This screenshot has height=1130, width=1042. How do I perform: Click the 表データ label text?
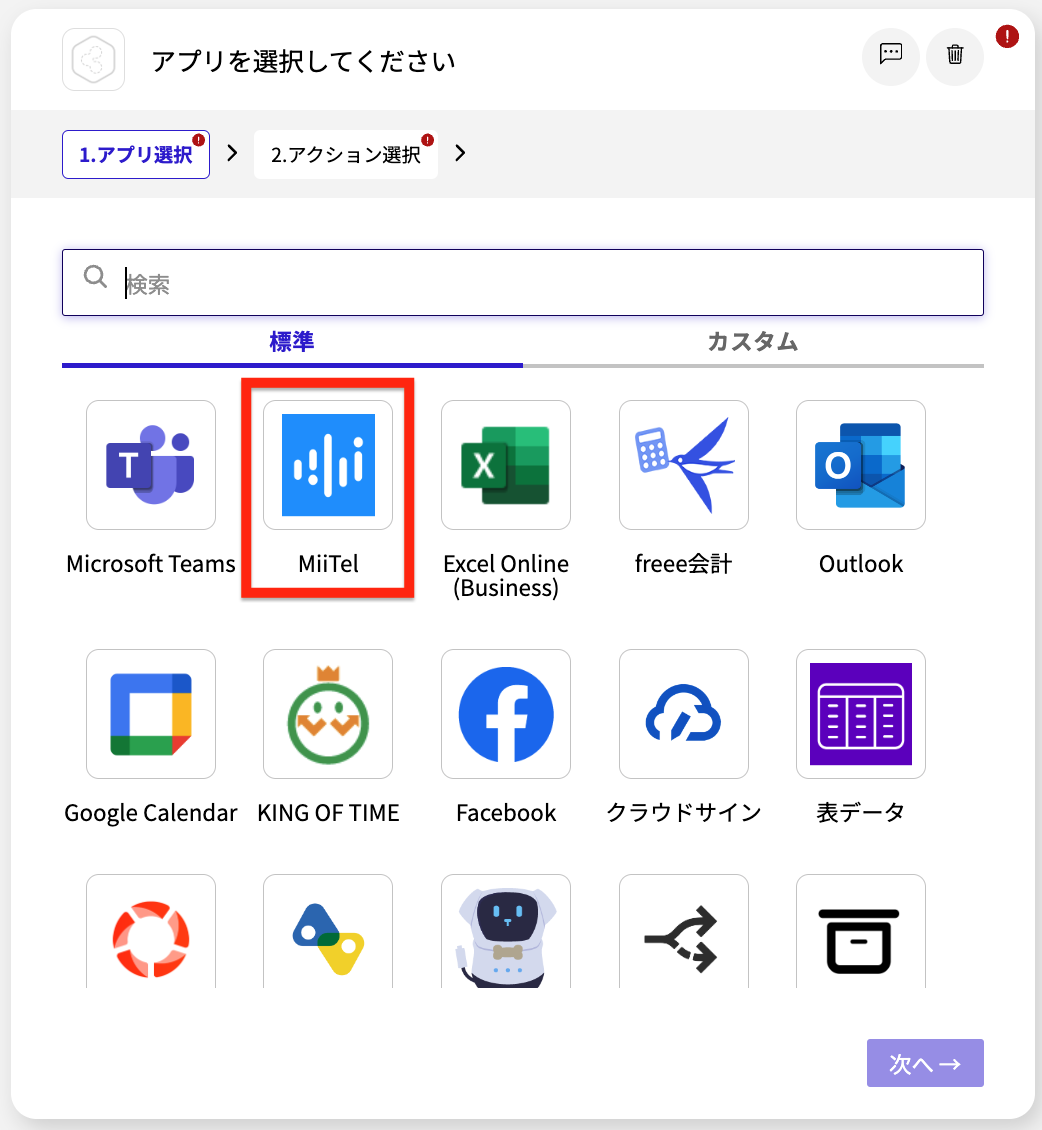tap(861, 813)
